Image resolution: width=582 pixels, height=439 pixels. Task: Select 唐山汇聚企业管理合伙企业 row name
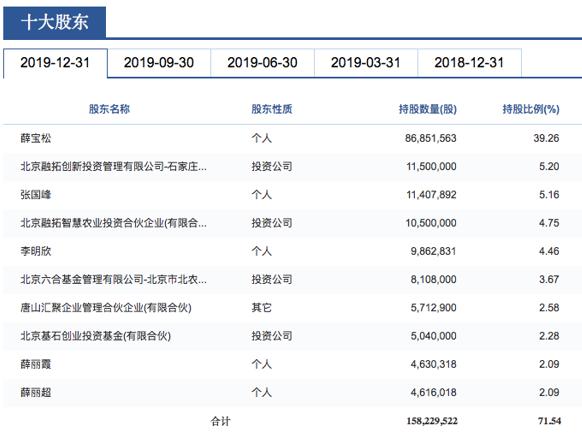(x=106, y=308)
